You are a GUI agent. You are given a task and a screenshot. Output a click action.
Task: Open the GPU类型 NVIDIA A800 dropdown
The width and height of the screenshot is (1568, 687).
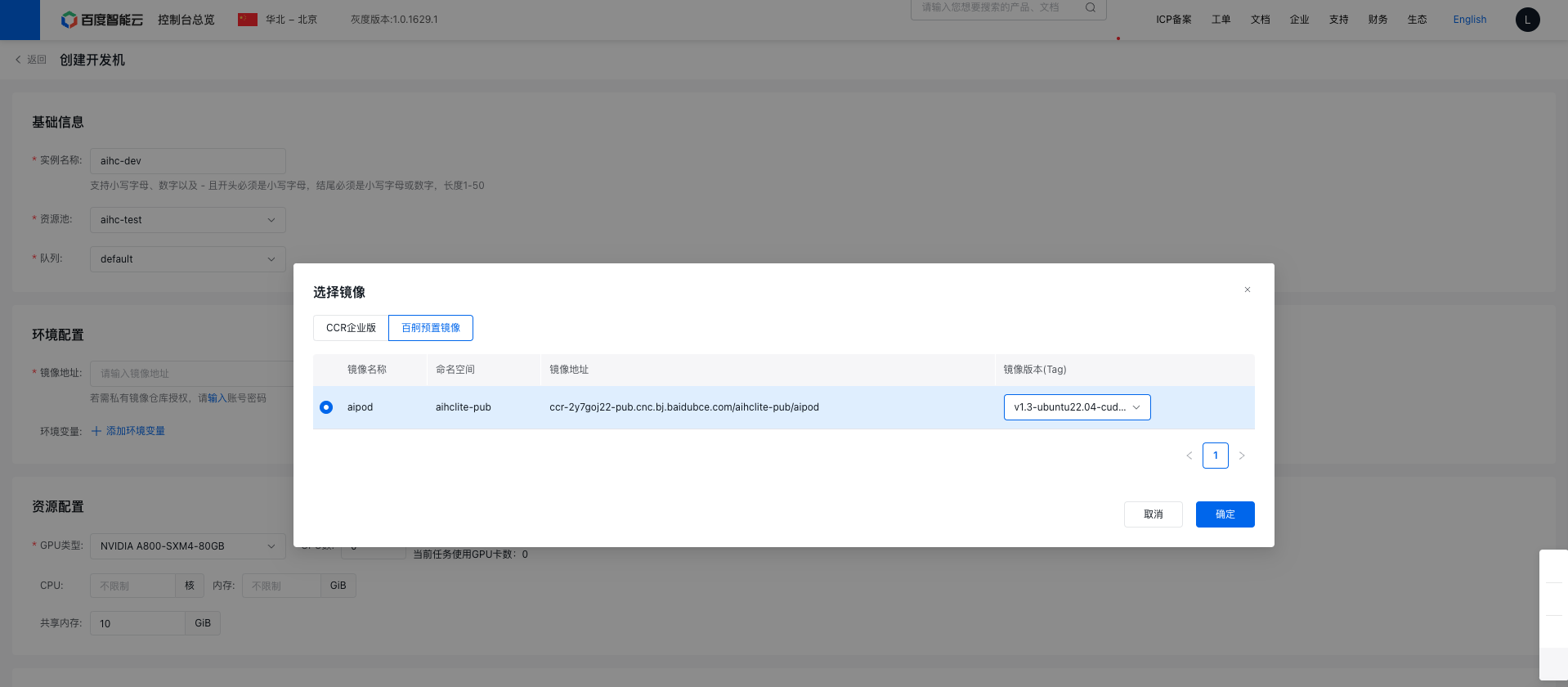pyautogui.click(x=188, y=546)
